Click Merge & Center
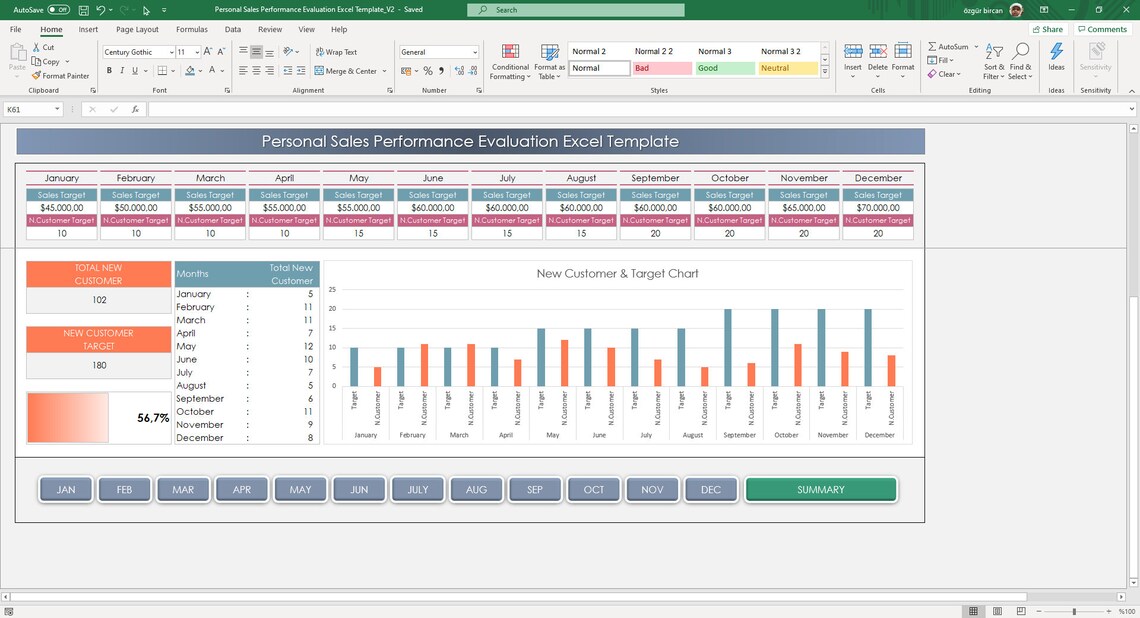The width and height of the screenshot is (1140, 618). (346, 71)
